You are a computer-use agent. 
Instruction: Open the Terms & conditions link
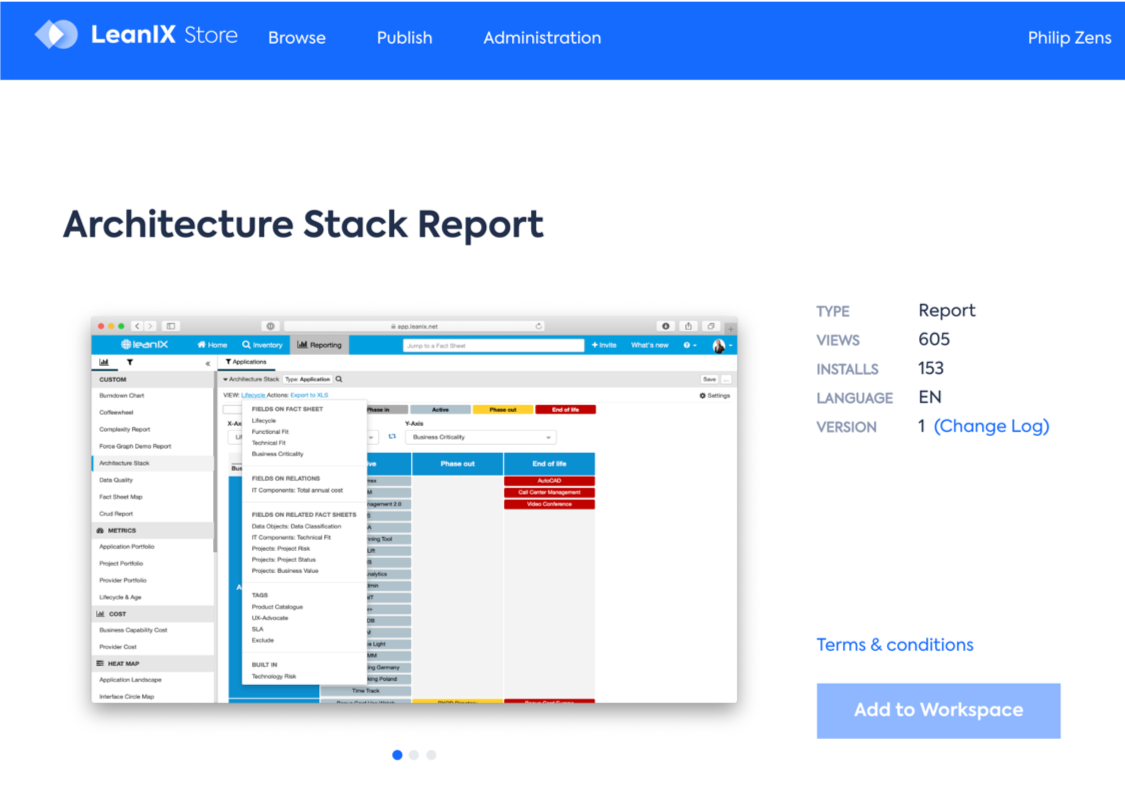895,645
